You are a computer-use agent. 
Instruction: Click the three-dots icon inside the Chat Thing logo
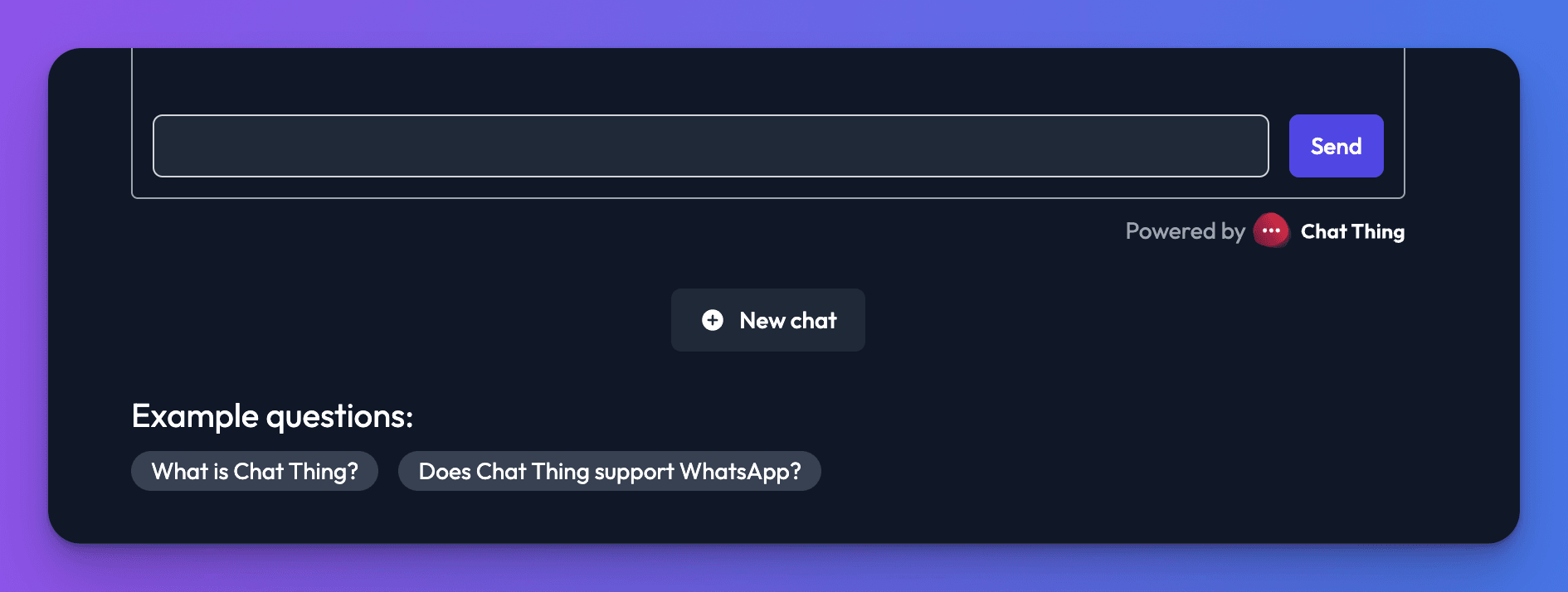coord(1270,230)
